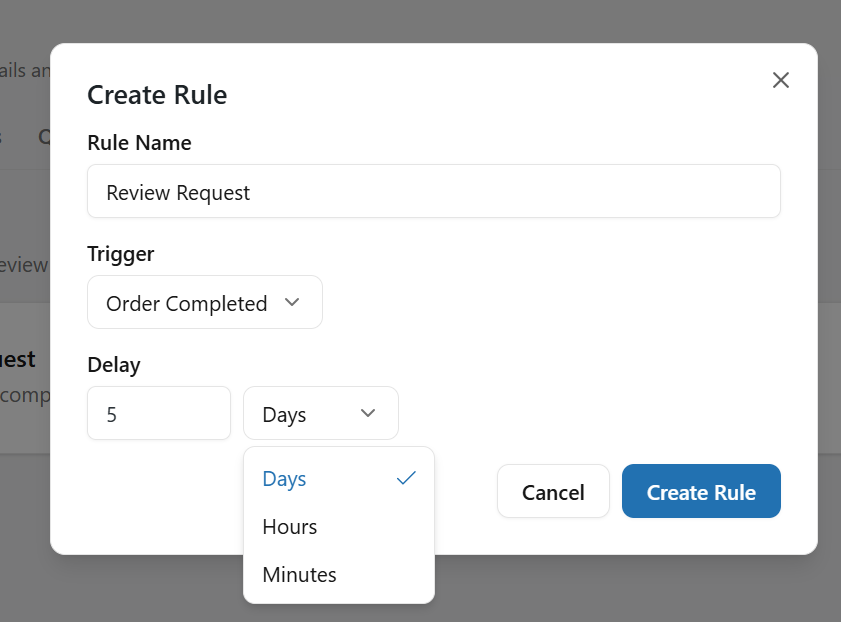Click the chevron in the Days combo box
Image resolution: width=841 pixels, height=622 pixels.
(x=368, y=413)
